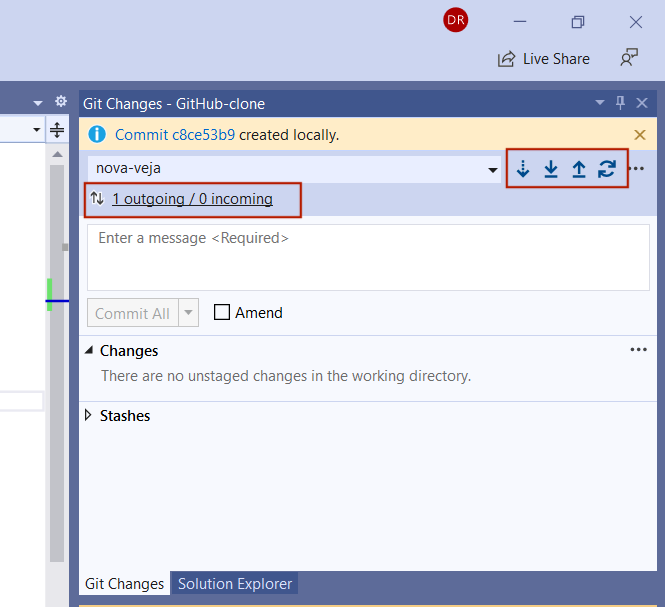Open the 1 outgoing / 0 incoming link

(x=192, y=199)
